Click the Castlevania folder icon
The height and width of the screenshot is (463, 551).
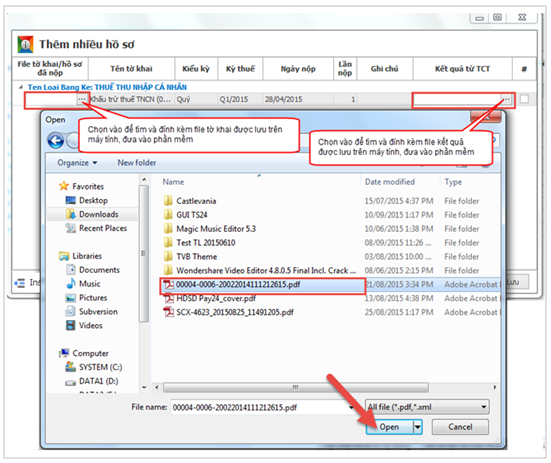point(168,201)
